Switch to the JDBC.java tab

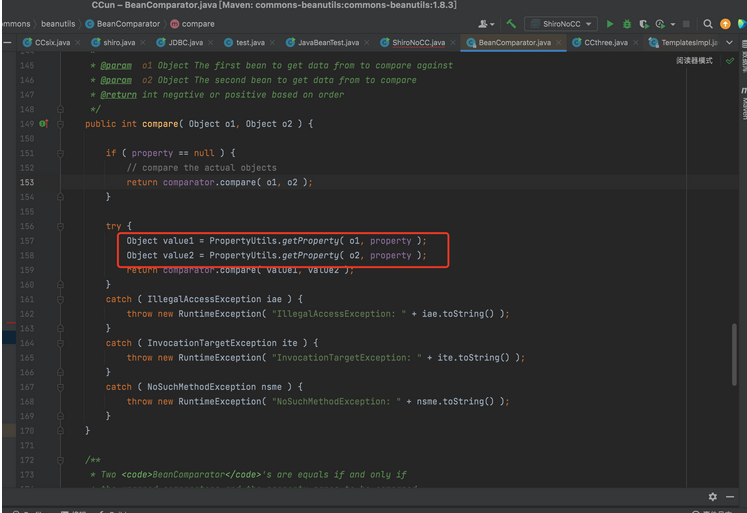(x=185, y=43)
